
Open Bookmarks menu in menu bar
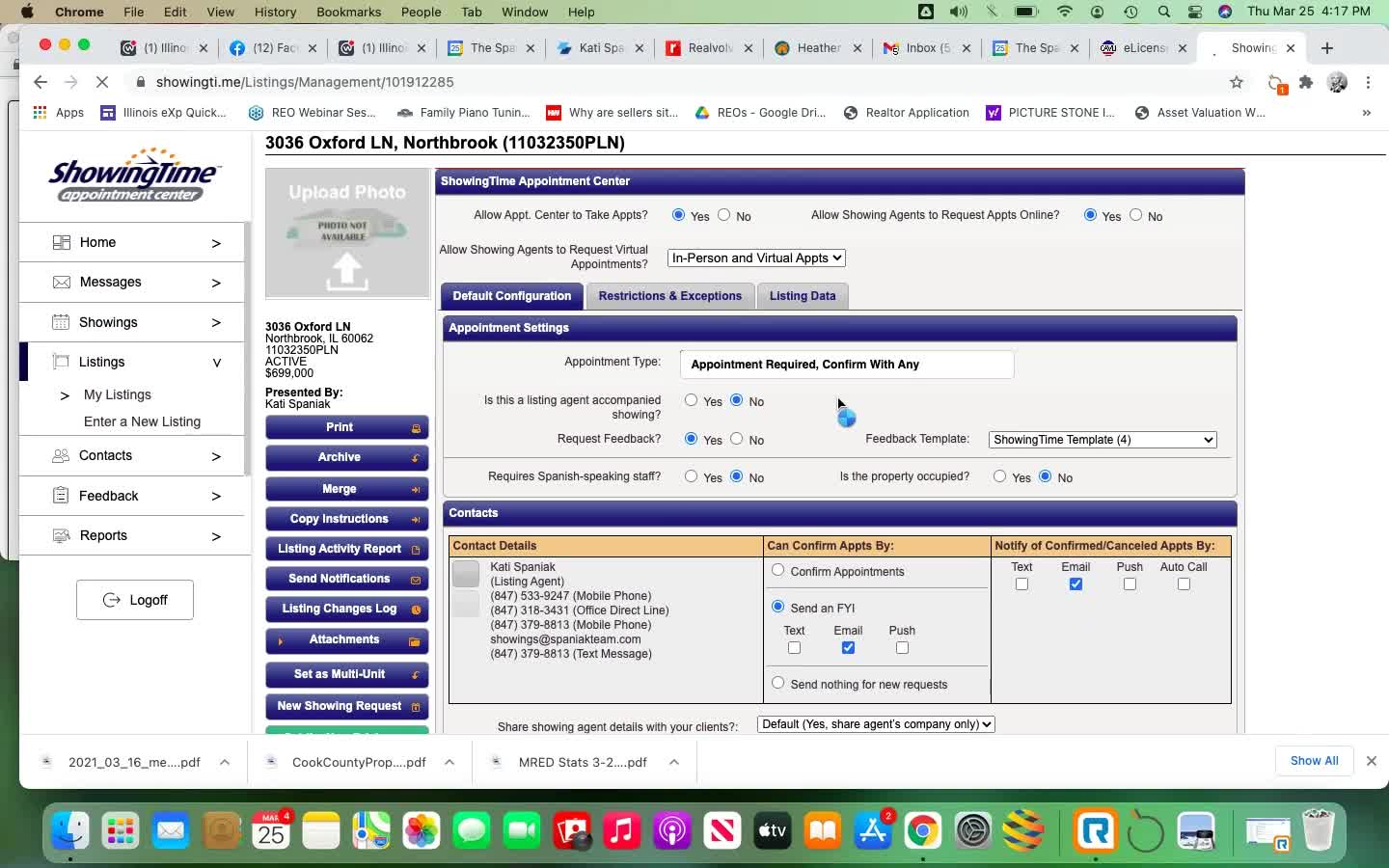tap(348, 12)
